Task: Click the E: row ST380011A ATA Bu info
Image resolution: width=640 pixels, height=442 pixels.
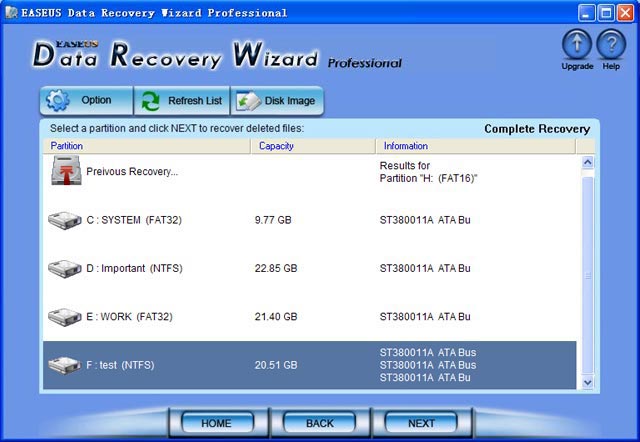Action: [x=425, y=316]
